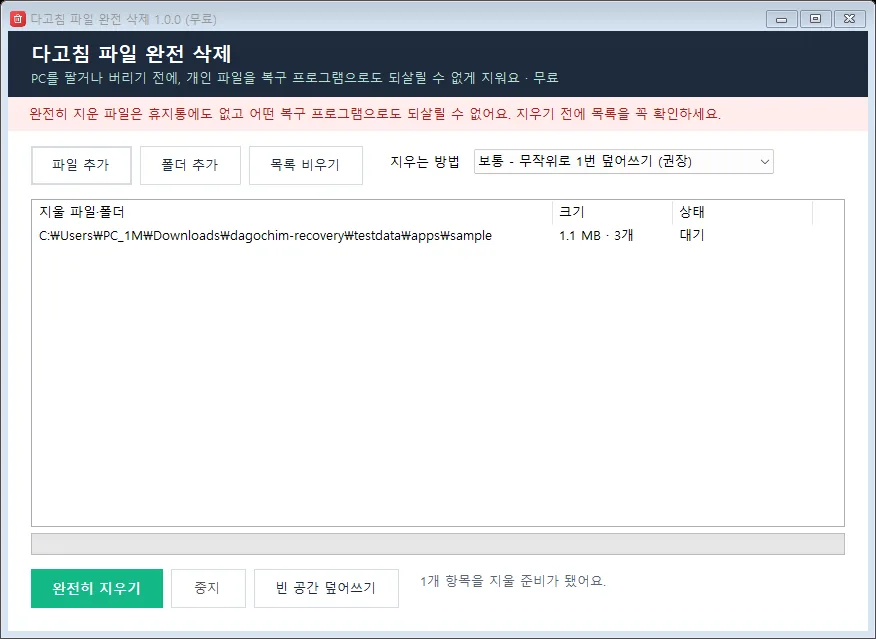Click the 대기 status cell
The image size is (876, 639).
(692, 235)
